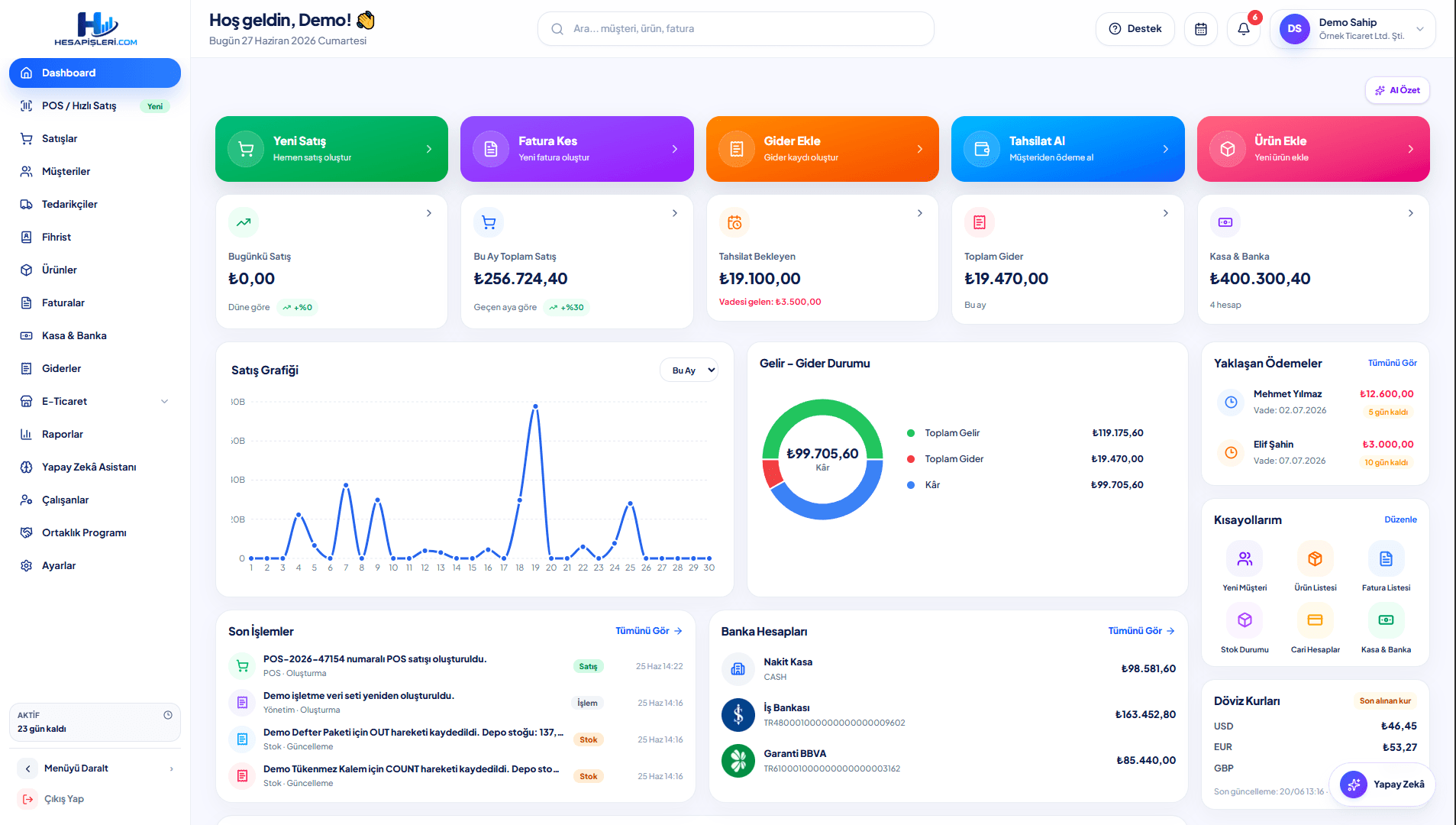The height and width of the screenshot is (825, 1456).
Task: Open the notifications bell icon
Action: click(x=1244, y=29)
